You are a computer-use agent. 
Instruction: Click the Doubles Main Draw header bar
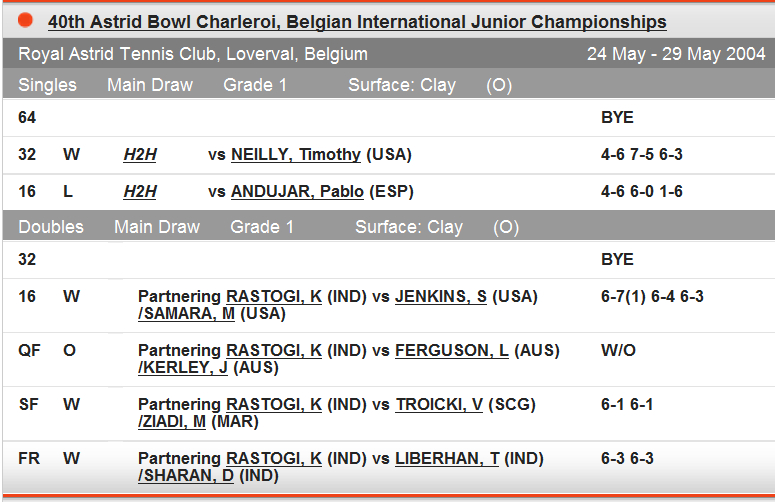click(x=387, y=227)
